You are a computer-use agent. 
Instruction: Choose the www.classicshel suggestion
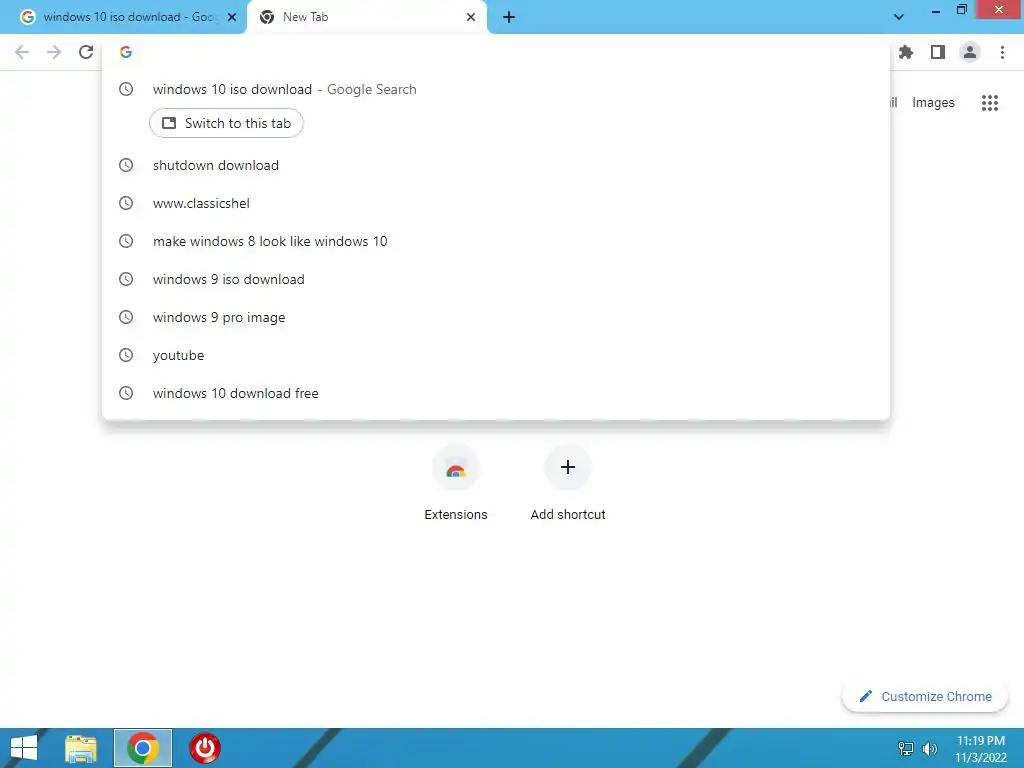point(496,203)
